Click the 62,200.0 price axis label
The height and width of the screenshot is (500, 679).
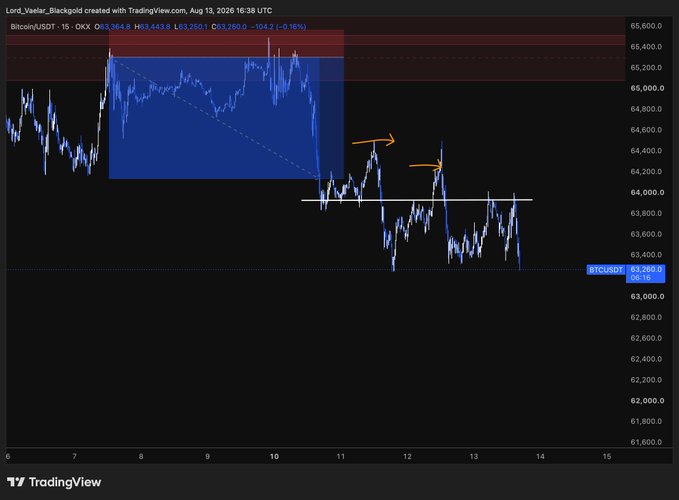click(x=646, y=380)
